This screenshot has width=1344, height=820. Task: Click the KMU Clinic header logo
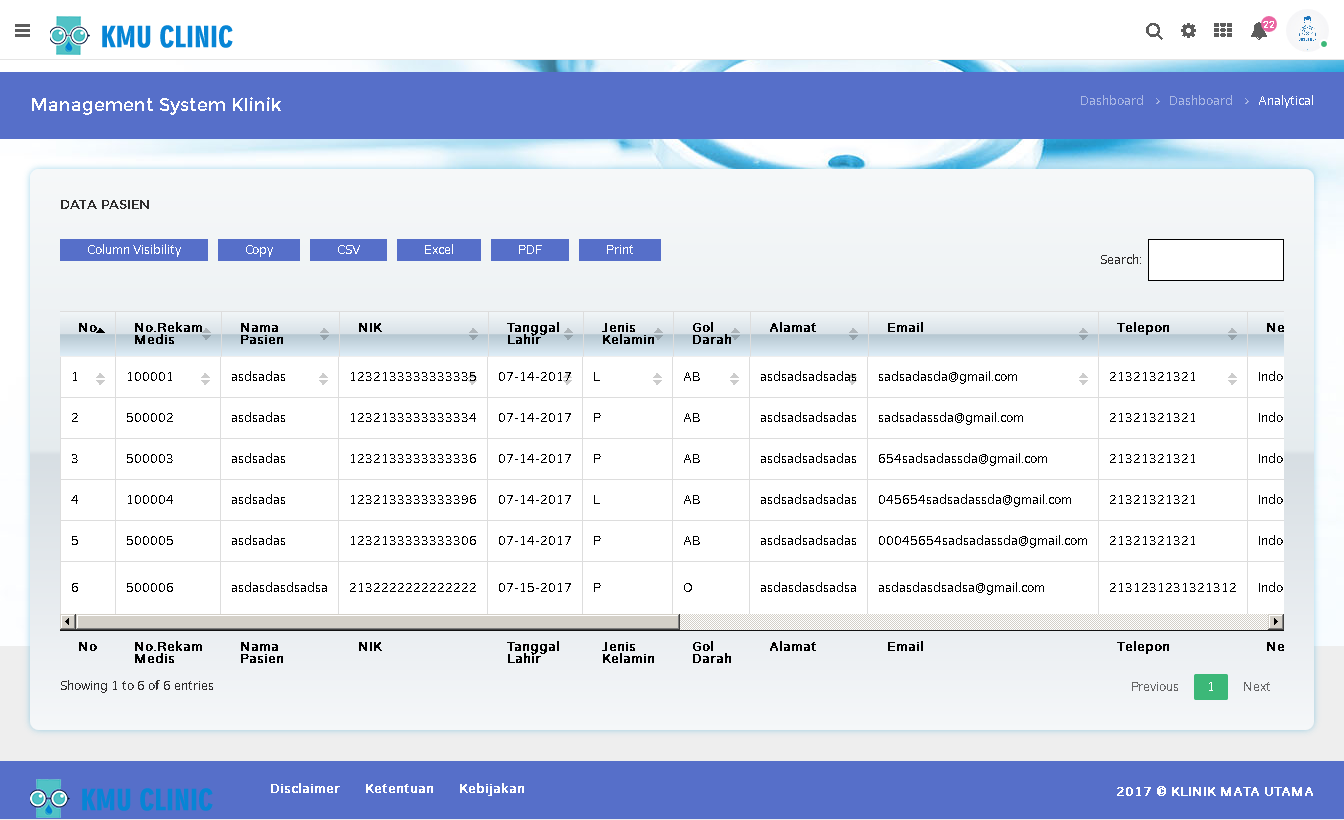pyautogui.click(x=141, y=36)
